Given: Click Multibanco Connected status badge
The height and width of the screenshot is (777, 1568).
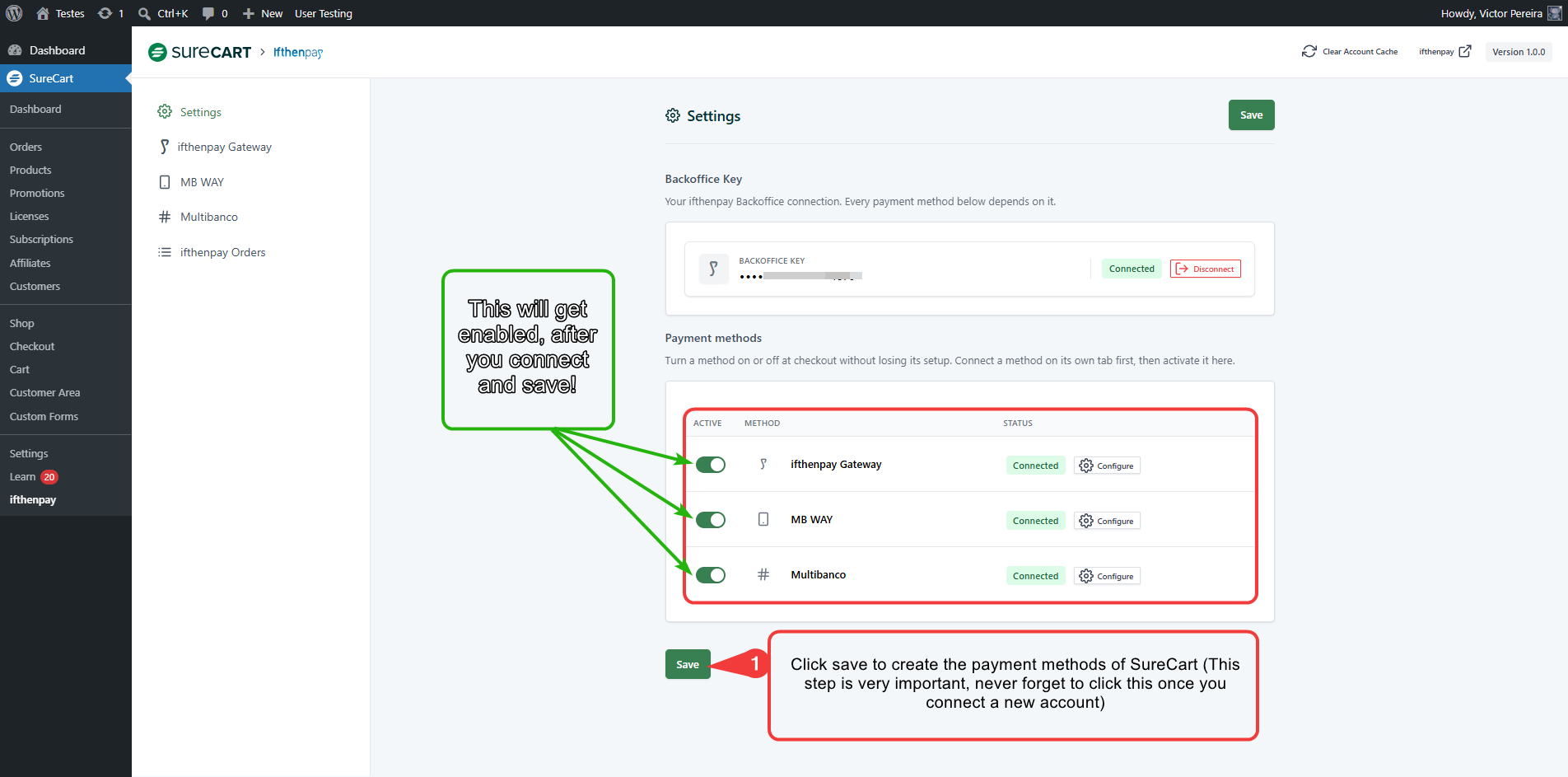Looking at the screenshot, I should [x=1035, y=576].
